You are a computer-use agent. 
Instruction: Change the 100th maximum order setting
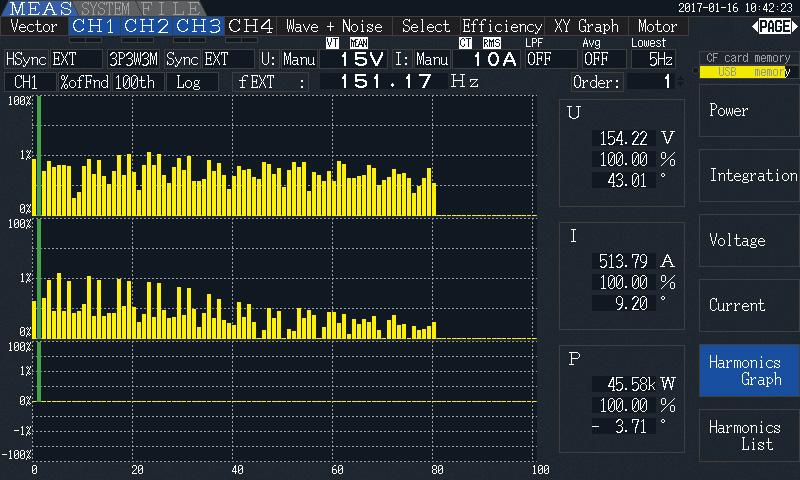pyautogui.click(x=138, y=82)
